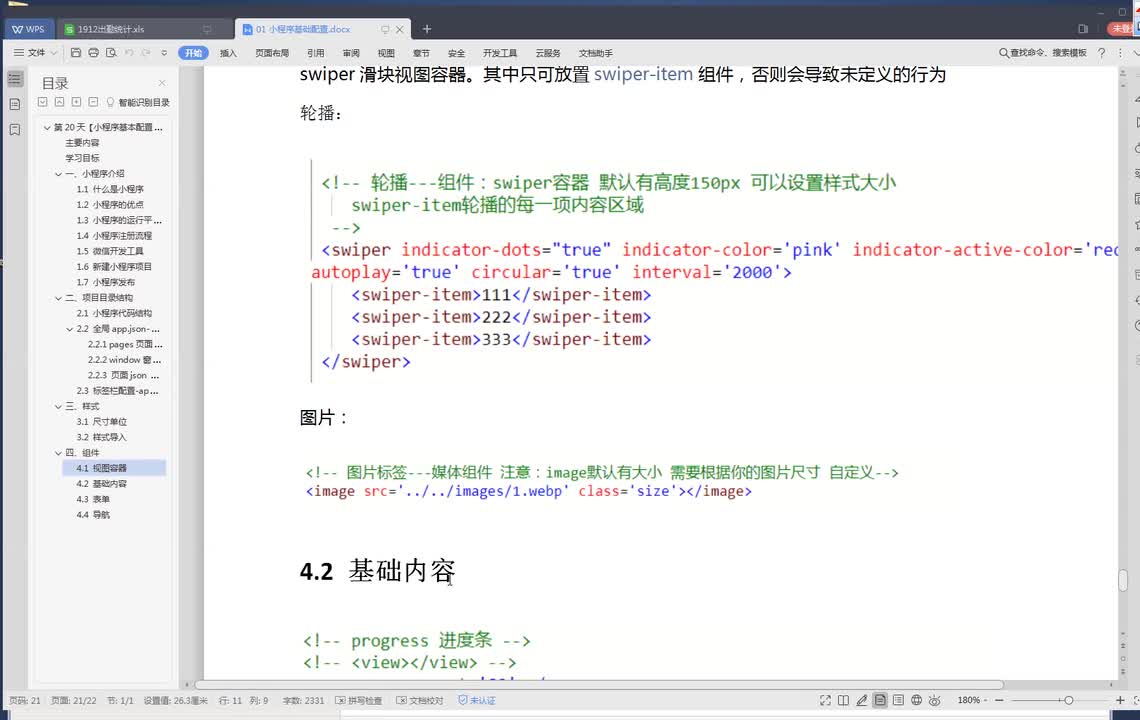Click the full screen icon in status bar
1140x720 pixels.
pos(825,700)
